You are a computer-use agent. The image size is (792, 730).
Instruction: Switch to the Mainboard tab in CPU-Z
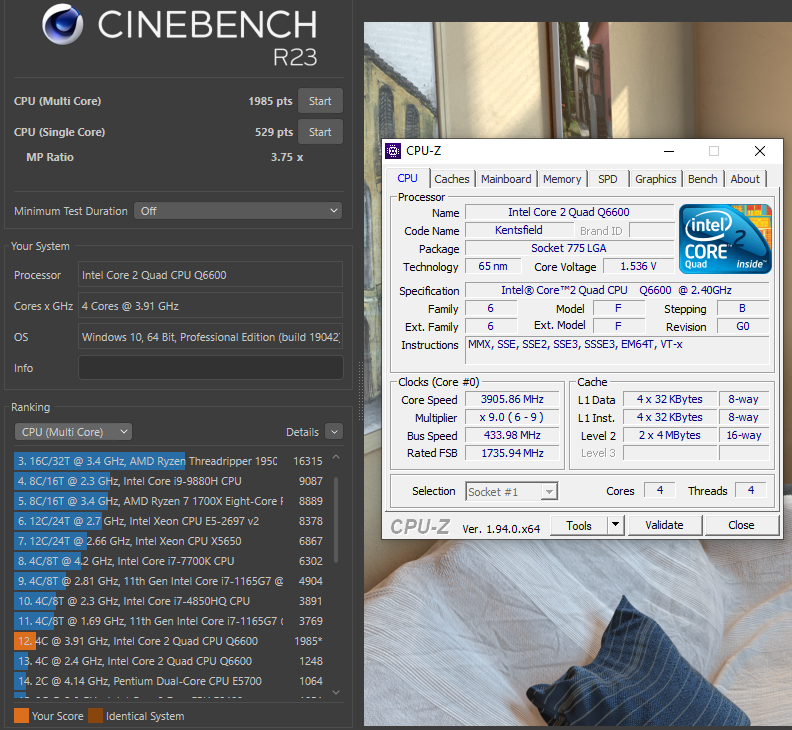tap(506, 179)
